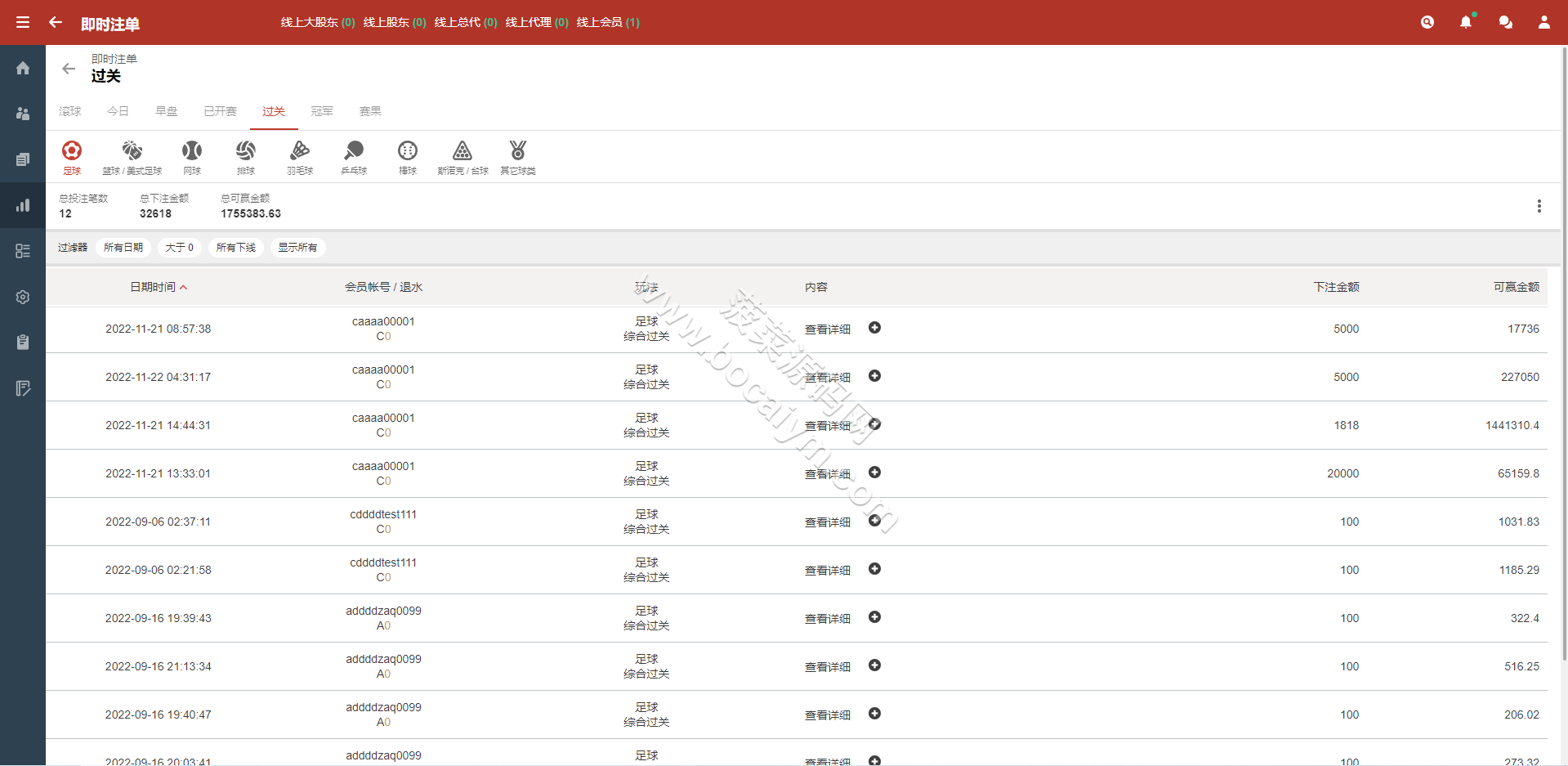Open the 显示所有 display filter chip
This screenshot has height=766, width=1568.
point(297,248)
